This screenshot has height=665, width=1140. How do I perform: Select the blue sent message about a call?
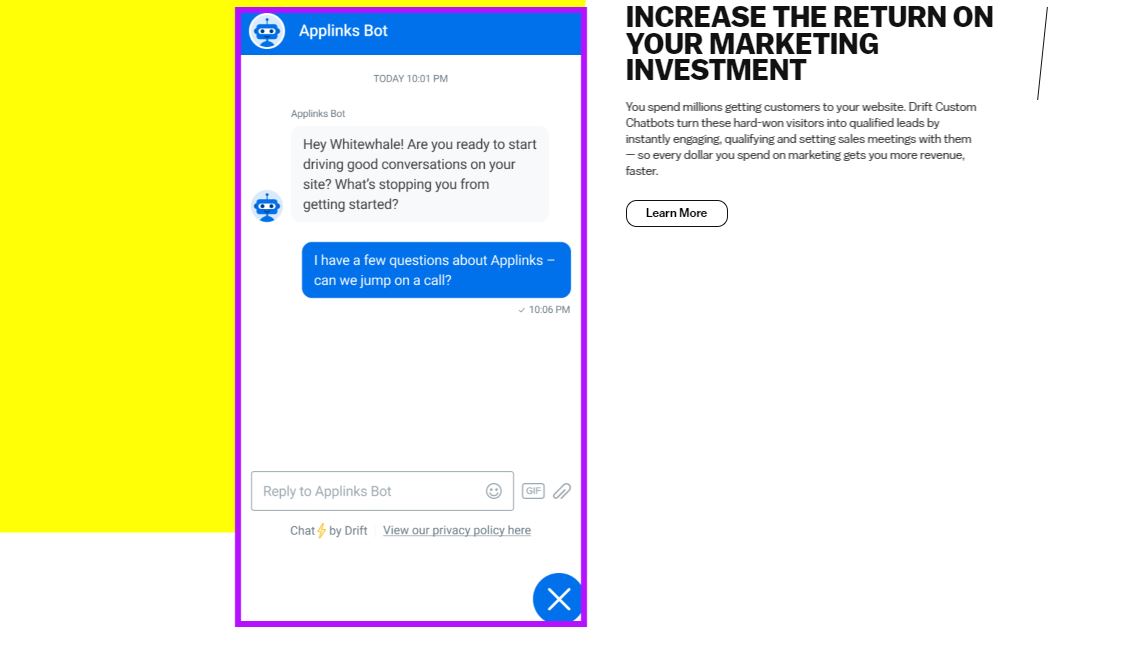tap(436, 270)
